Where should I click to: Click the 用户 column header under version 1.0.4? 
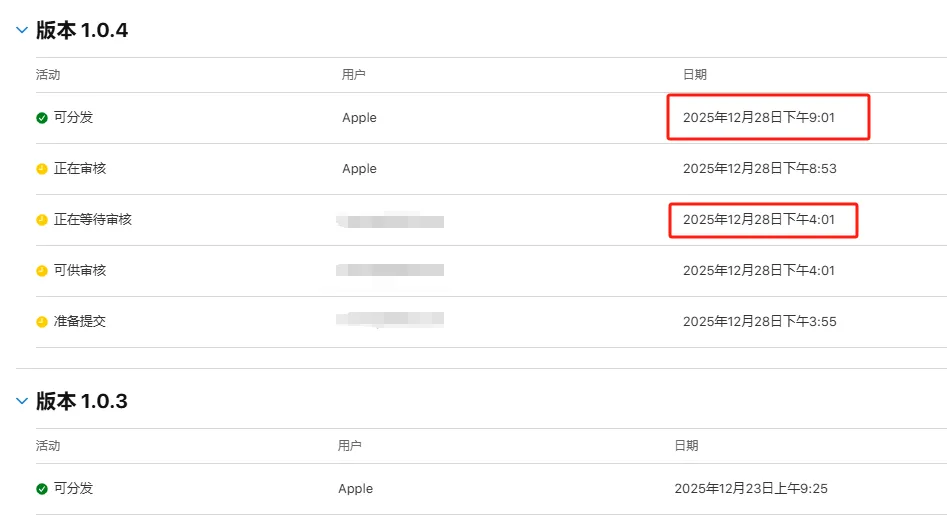(x=354, y=75)
